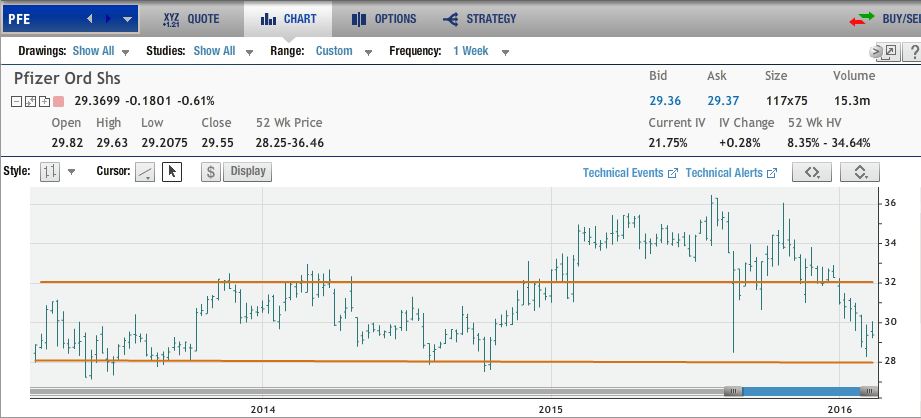Click the minus collapse box icon
Image resolution: width=921 pixels, height=418 pixels.
(16, 102)
